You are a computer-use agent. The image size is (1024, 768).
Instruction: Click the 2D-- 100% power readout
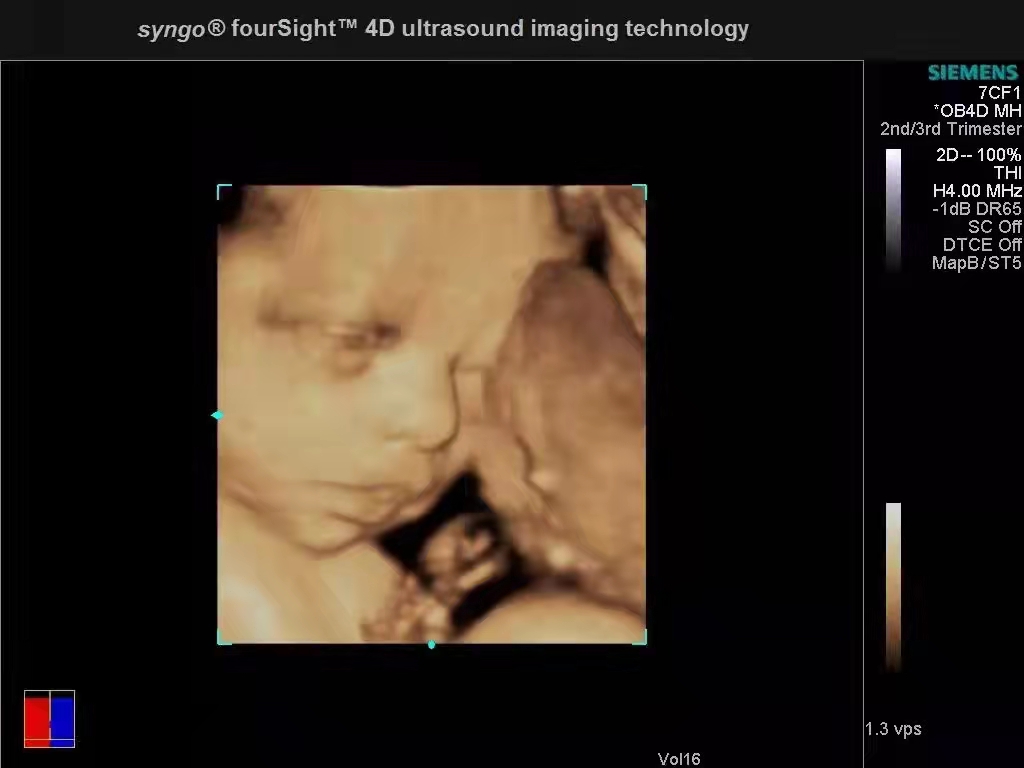point(978,155)
